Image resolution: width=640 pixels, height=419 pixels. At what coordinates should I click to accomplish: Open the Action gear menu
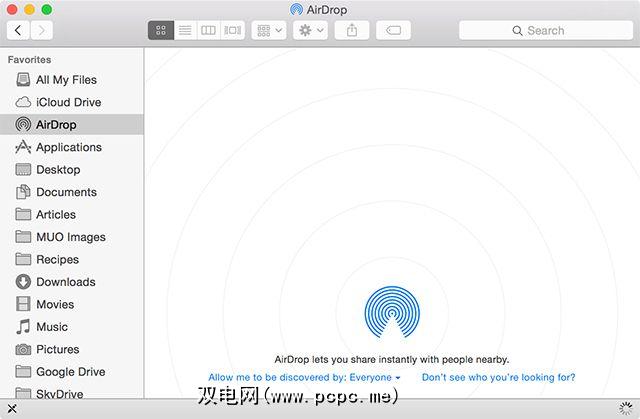pos(311,30)
